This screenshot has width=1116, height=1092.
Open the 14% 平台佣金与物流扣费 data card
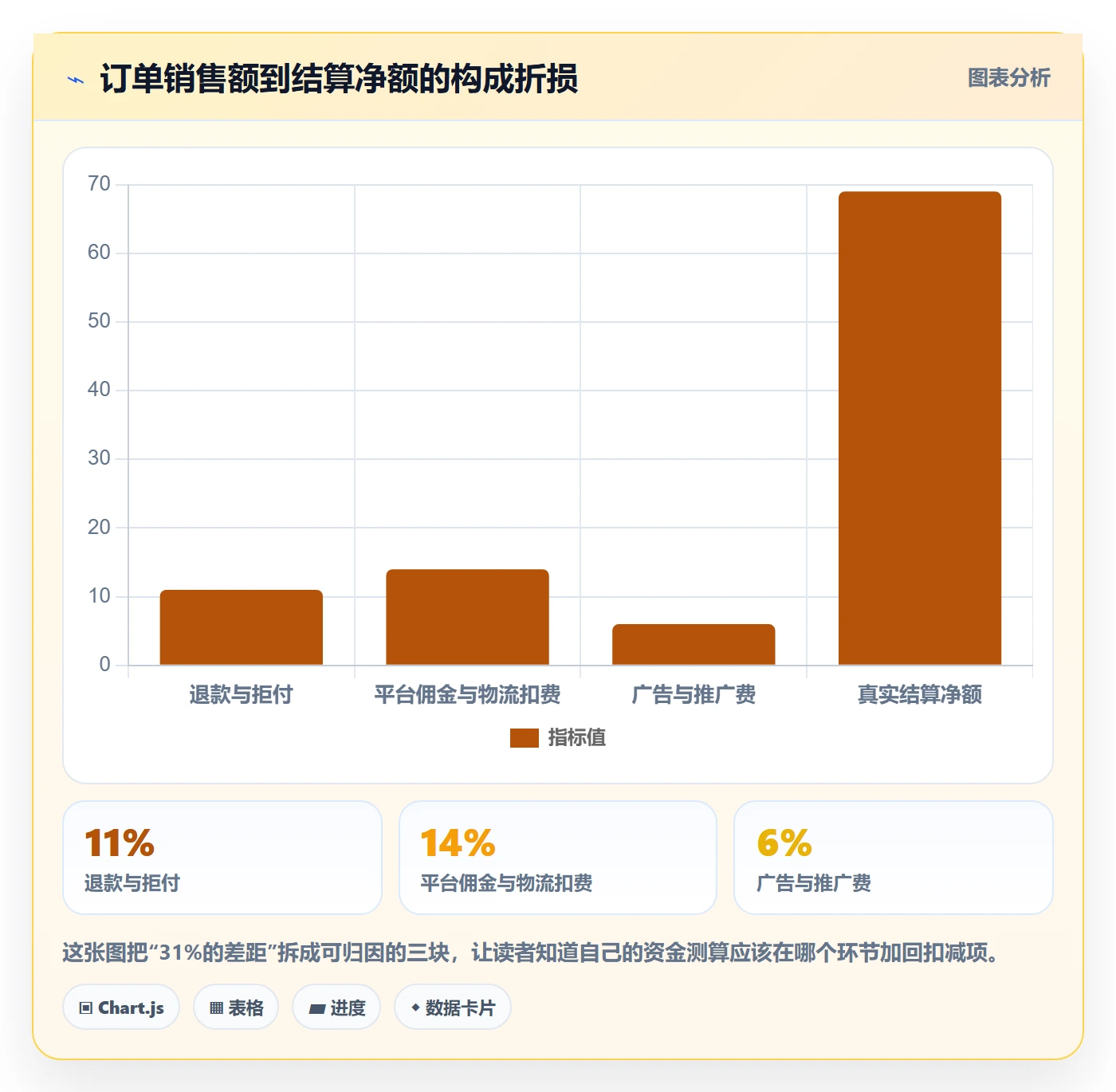point(558,858)
